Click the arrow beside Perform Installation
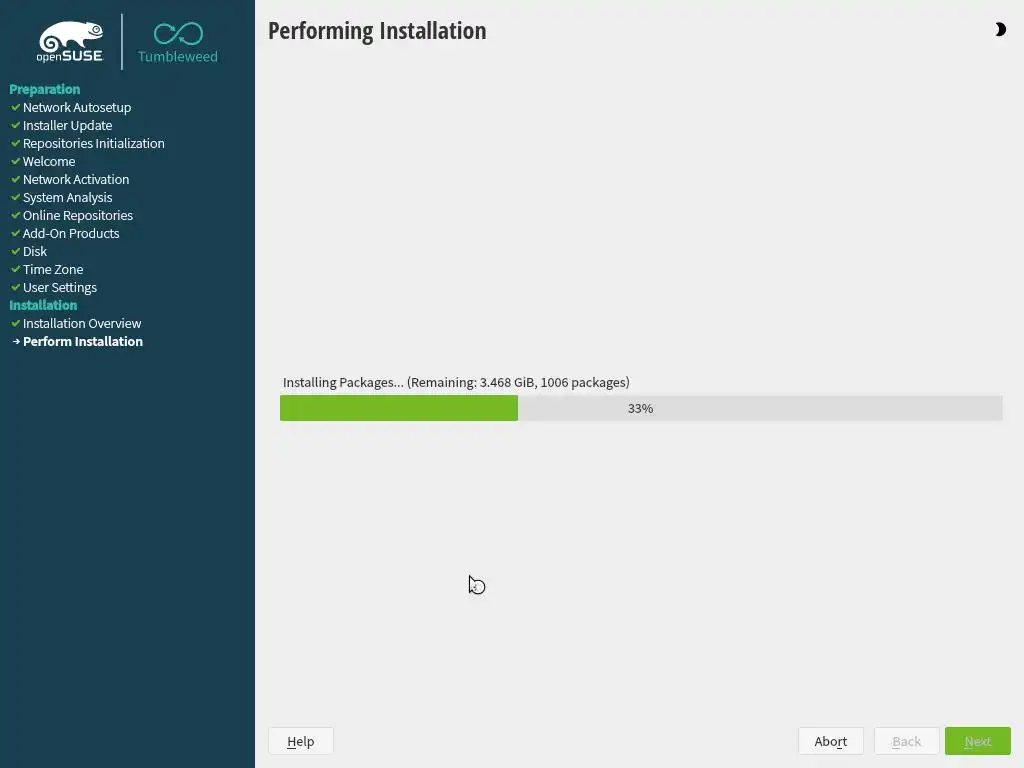Image resolution: width=1024 pixels, height=768 pixels. (x=16, y=342)
